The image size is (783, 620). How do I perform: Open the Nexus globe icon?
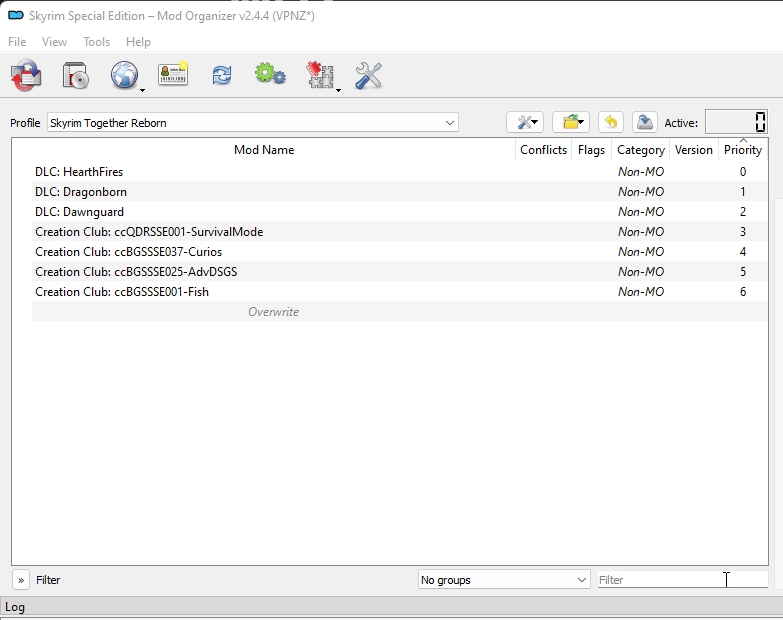tap(124, 76)
